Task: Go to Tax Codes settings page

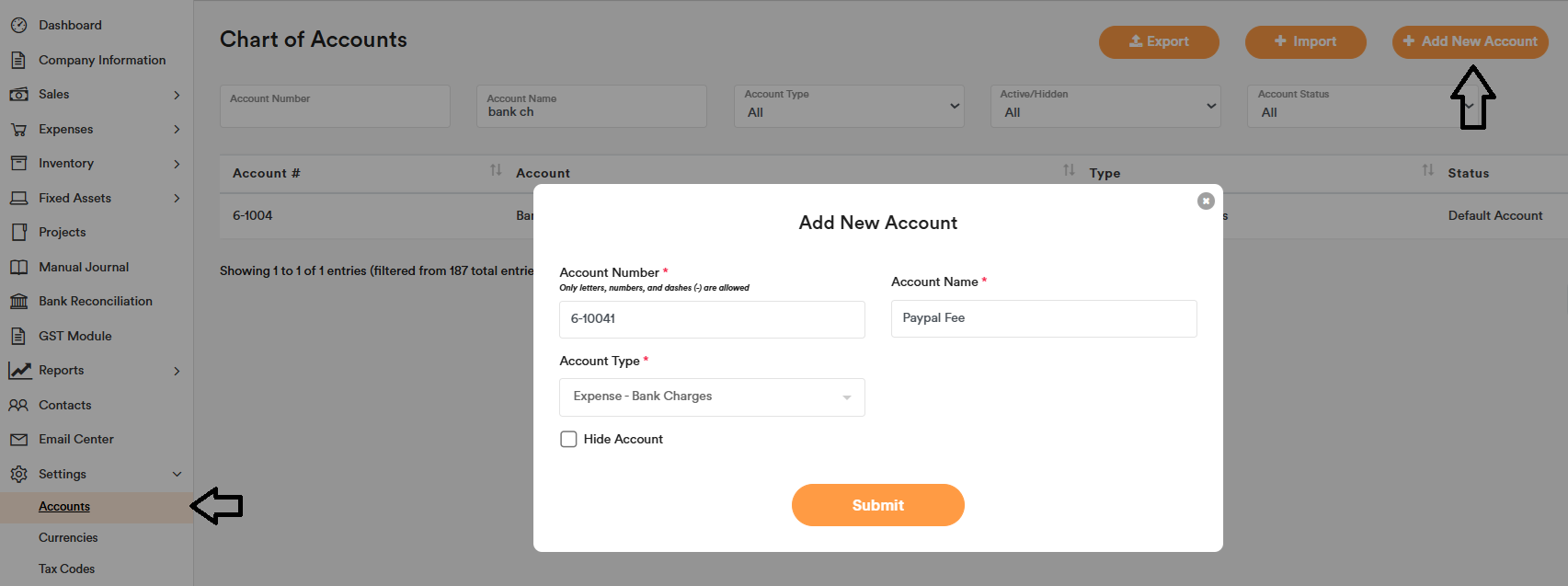Action: [x=66, y=569]
